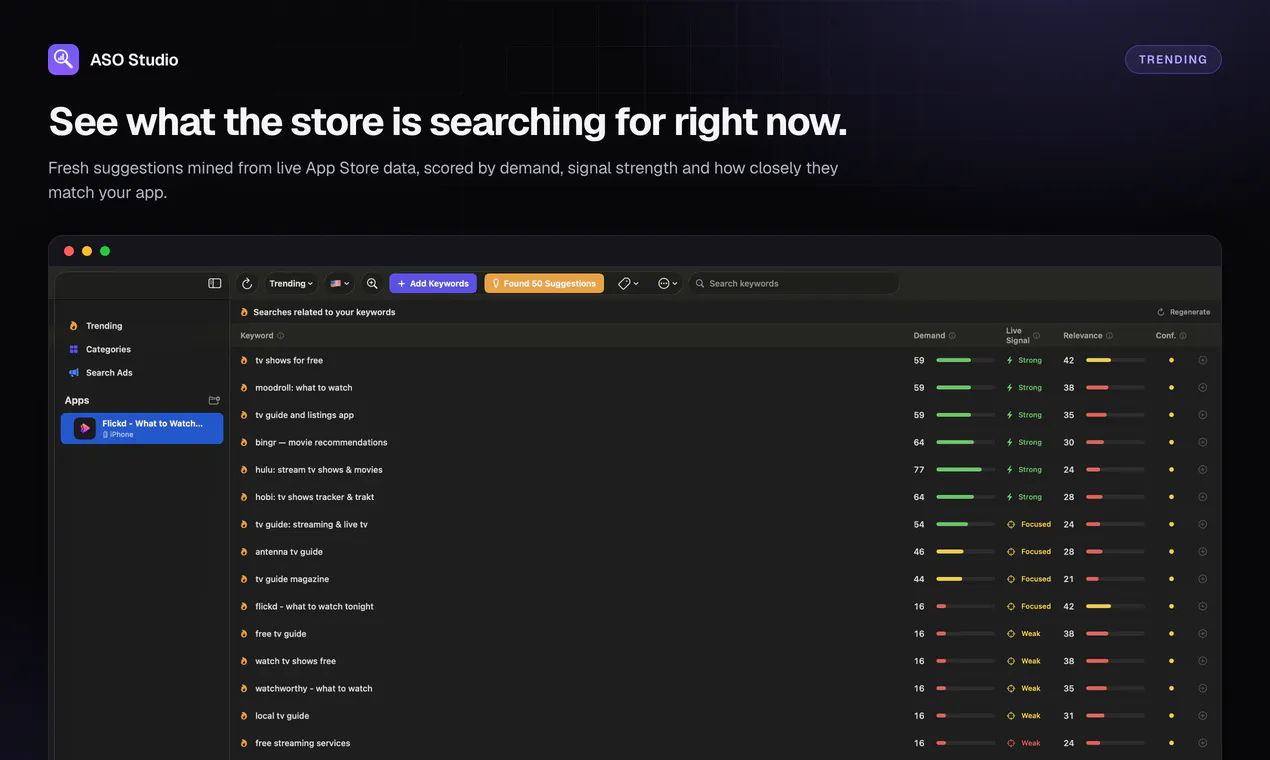The width and height of the screenshot is (1270, 760).
Task: Open the Trending view dropdown in the toolbar
Action: coord(291,283)
